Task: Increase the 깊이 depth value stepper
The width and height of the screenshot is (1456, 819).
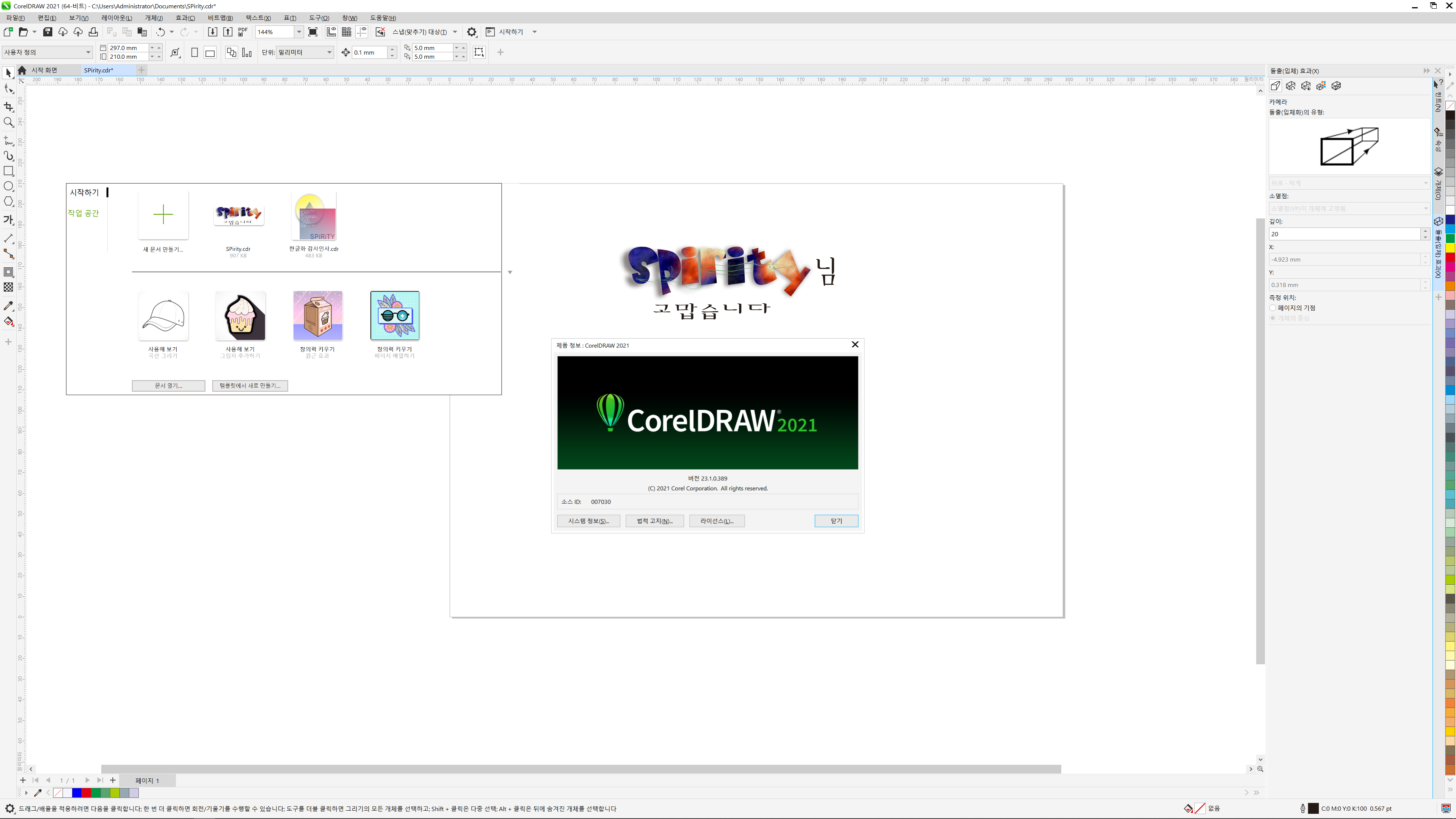Action: point(1426,231)
